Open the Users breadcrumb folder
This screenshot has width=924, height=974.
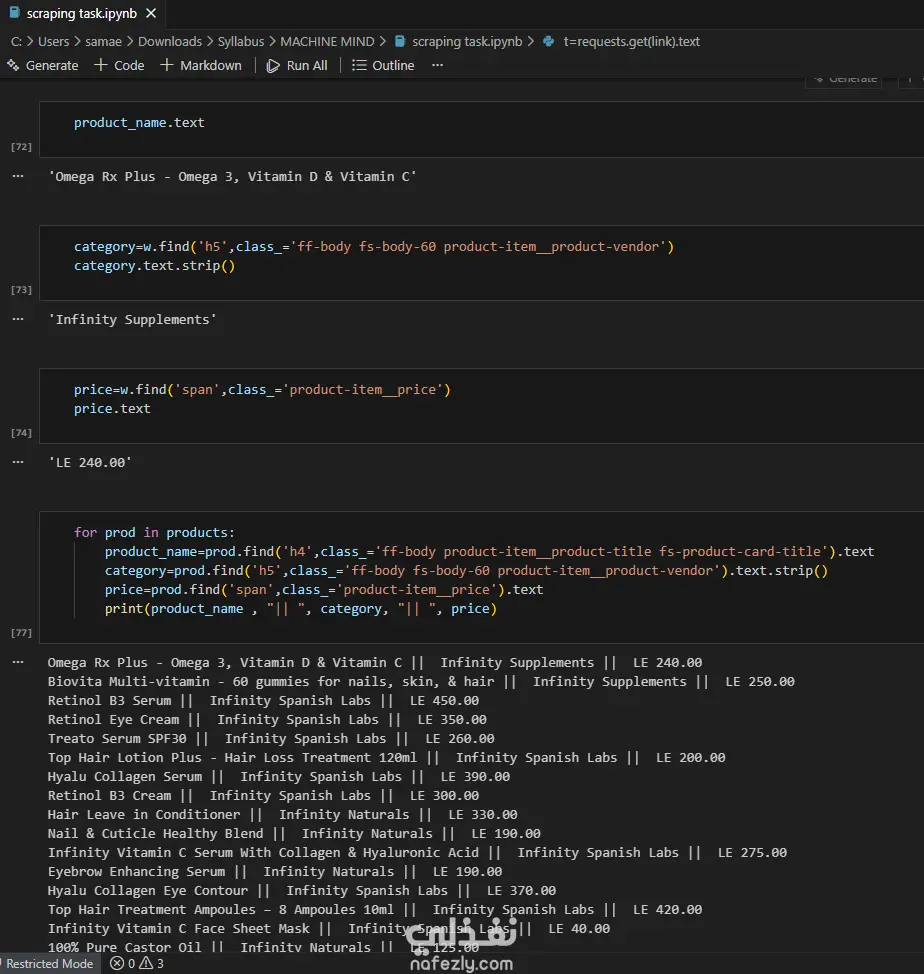[53, 42]
